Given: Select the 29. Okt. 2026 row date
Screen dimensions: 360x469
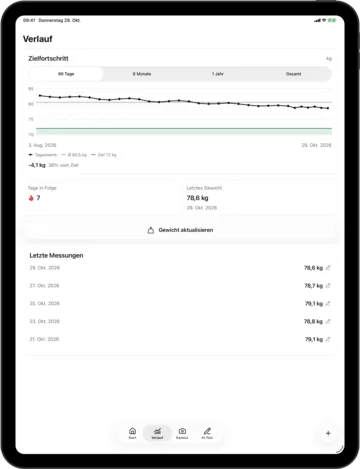Looking at the screenshot, I should click(x=45, y=268).
